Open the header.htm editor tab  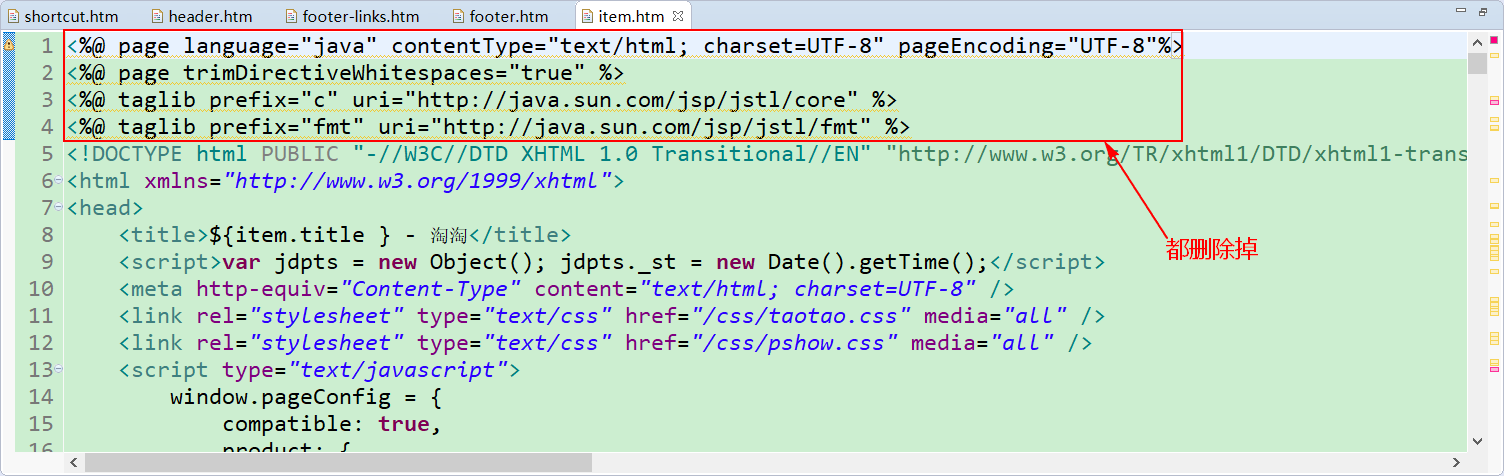(201, 16)
